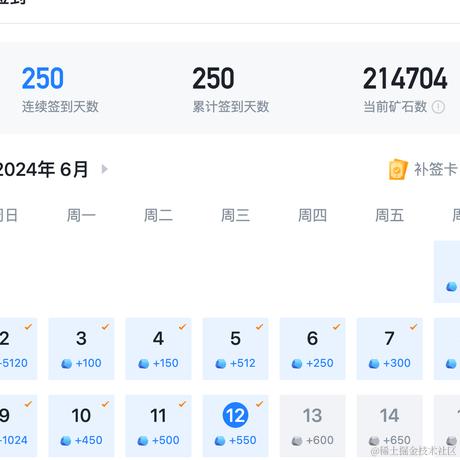Image resolution: width=460 pixels, height=460 pixels.
Task: Click the 周一 weekday header
Action: [81, 215]
